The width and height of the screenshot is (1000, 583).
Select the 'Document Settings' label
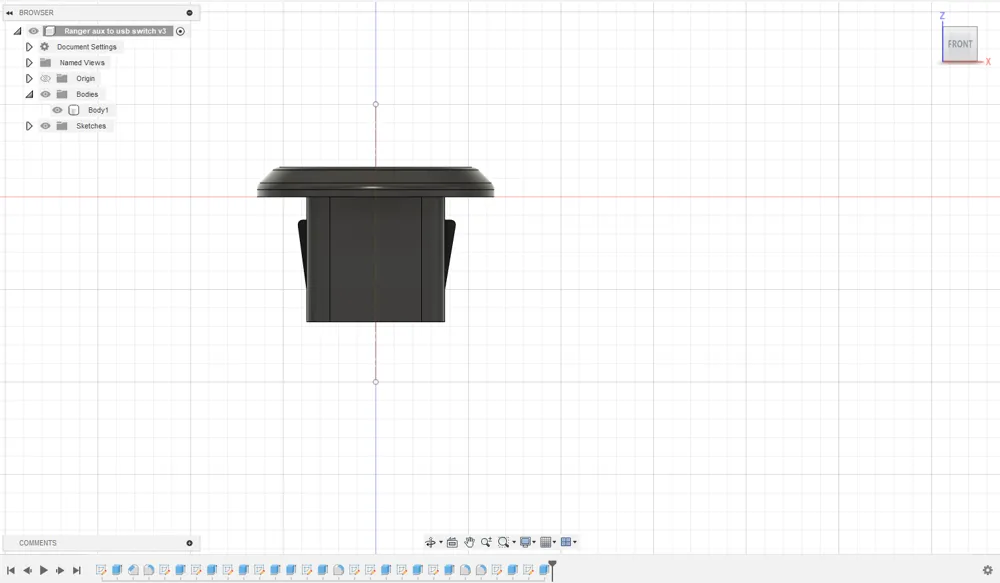(87, 47)
